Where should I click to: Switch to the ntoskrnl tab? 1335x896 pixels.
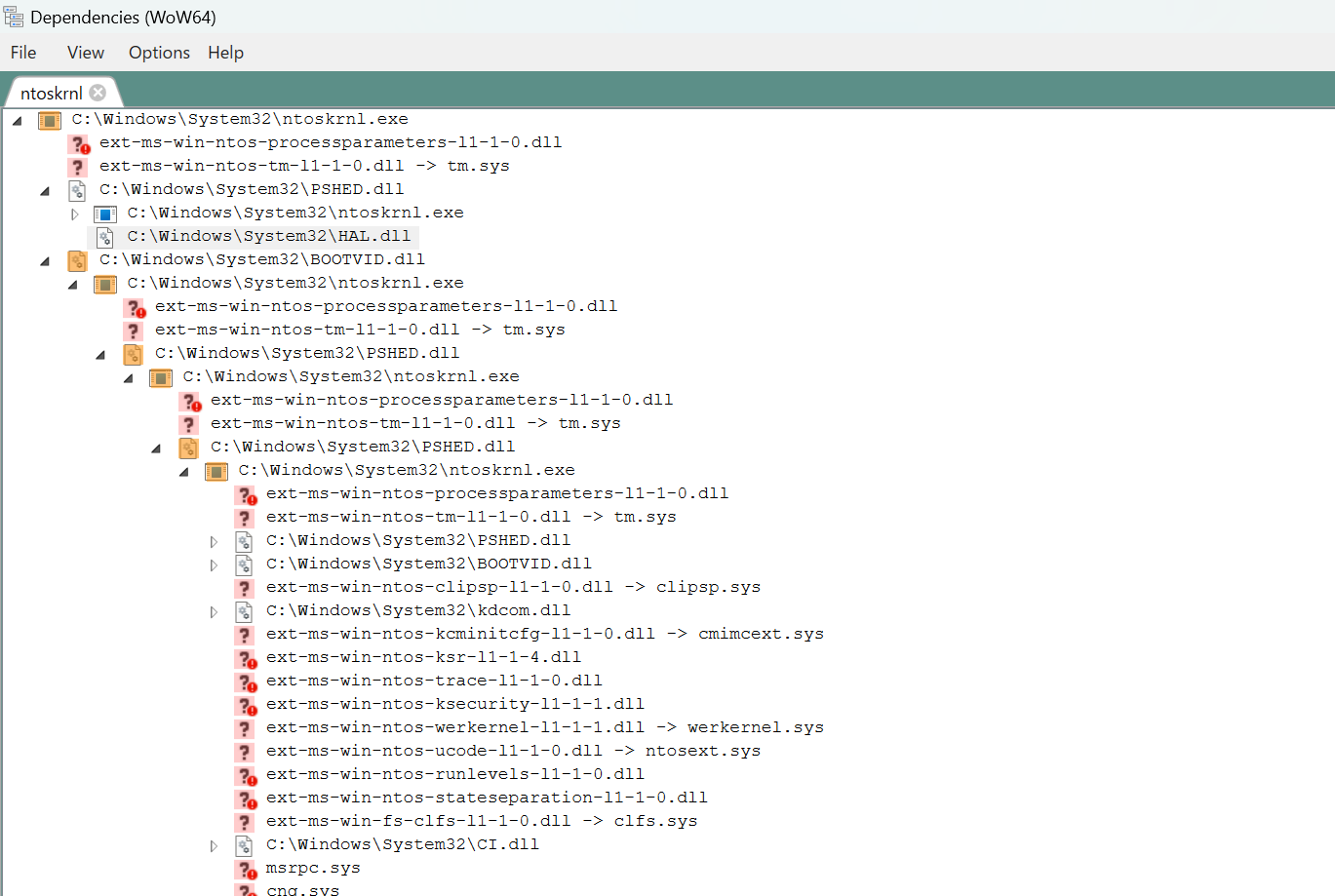[x=51, y=94]
